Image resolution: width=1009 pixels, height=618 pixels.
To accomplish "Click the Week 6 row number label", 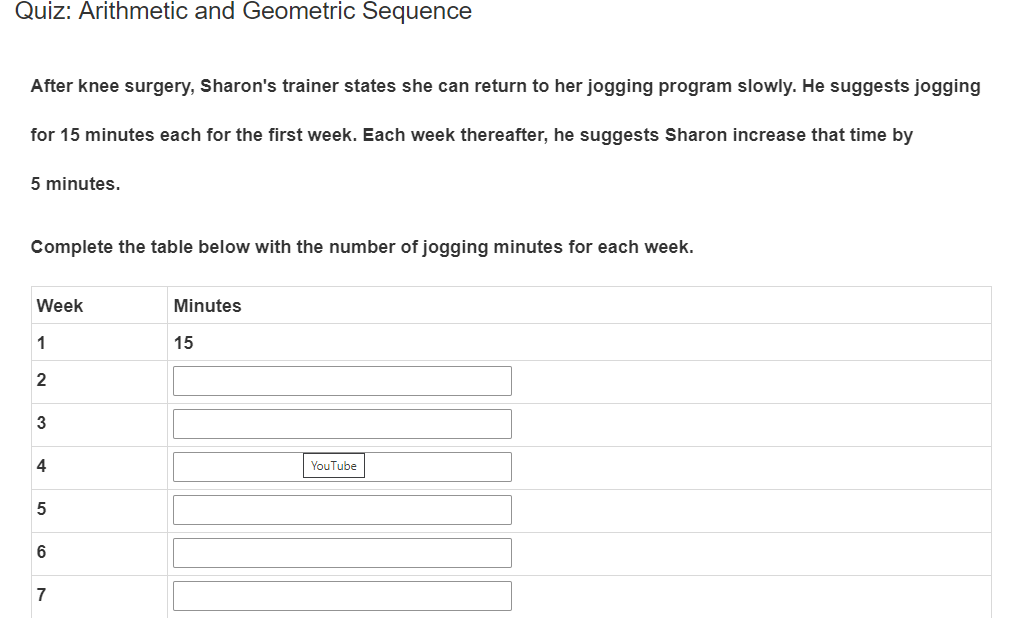I will (41, 552).
